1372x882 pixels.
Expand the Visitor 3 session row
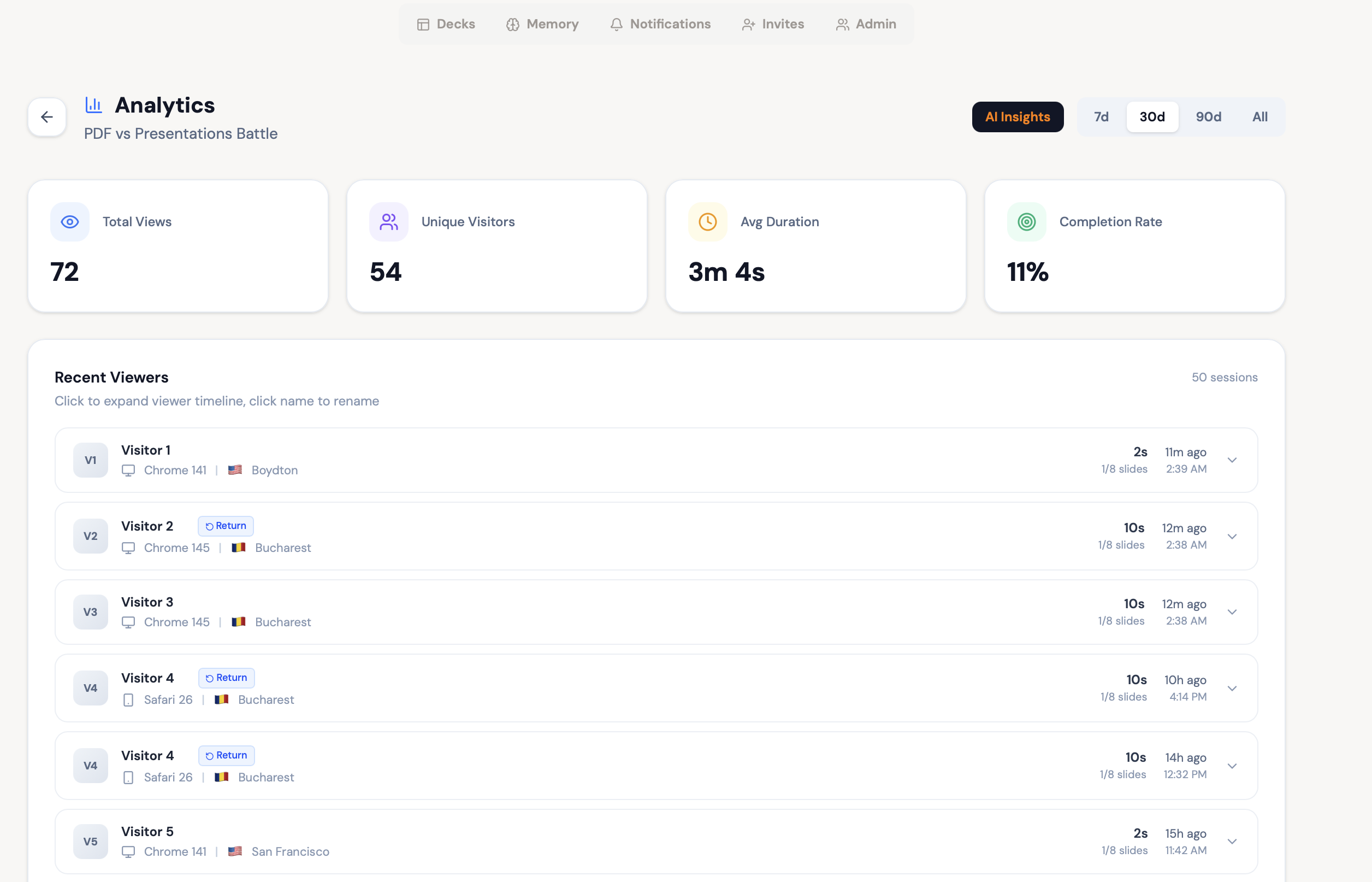[1232, 611]
